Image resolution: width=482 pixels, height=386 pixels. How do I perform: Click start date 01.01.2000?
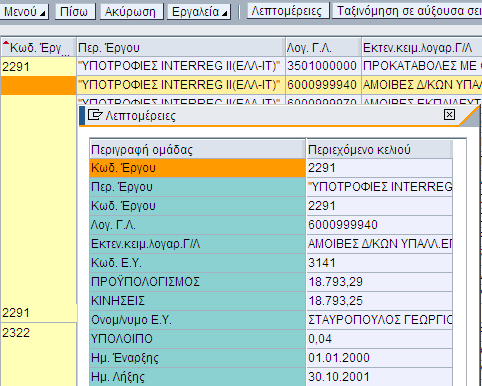(379, 358)
